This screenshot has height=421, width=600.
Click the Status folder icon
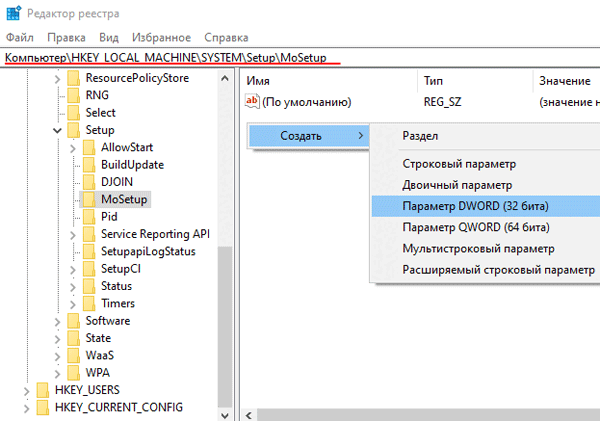point(89,286)
